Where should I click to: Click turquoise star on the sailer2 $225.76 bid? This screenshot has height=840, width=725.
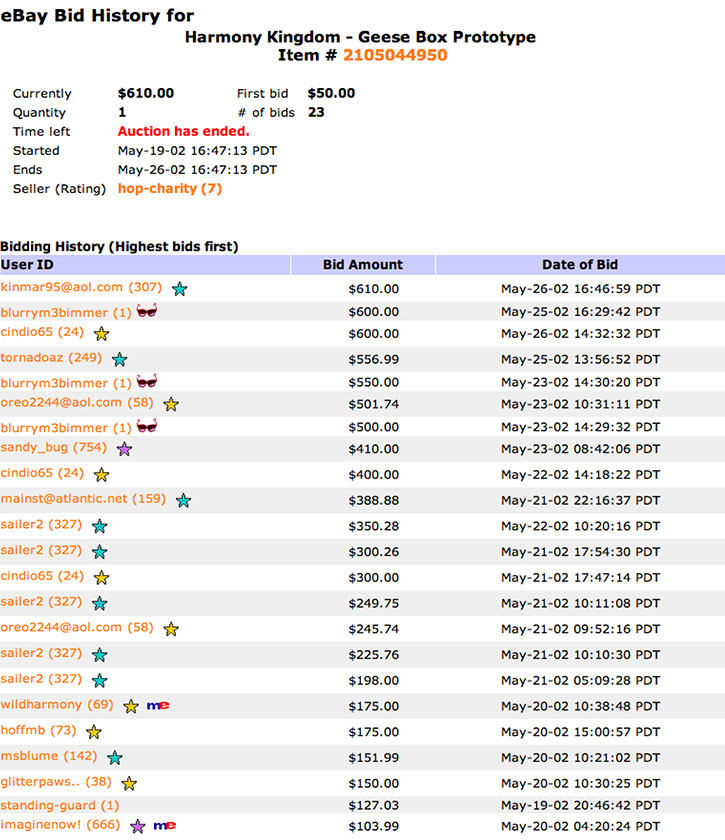coord(99,655)
